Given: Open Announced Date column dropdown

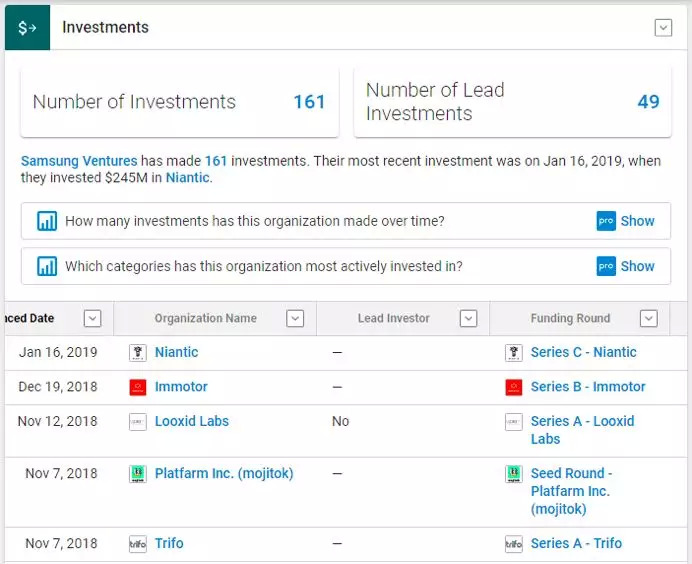Looking at the screenshot, I should [92, 319].
